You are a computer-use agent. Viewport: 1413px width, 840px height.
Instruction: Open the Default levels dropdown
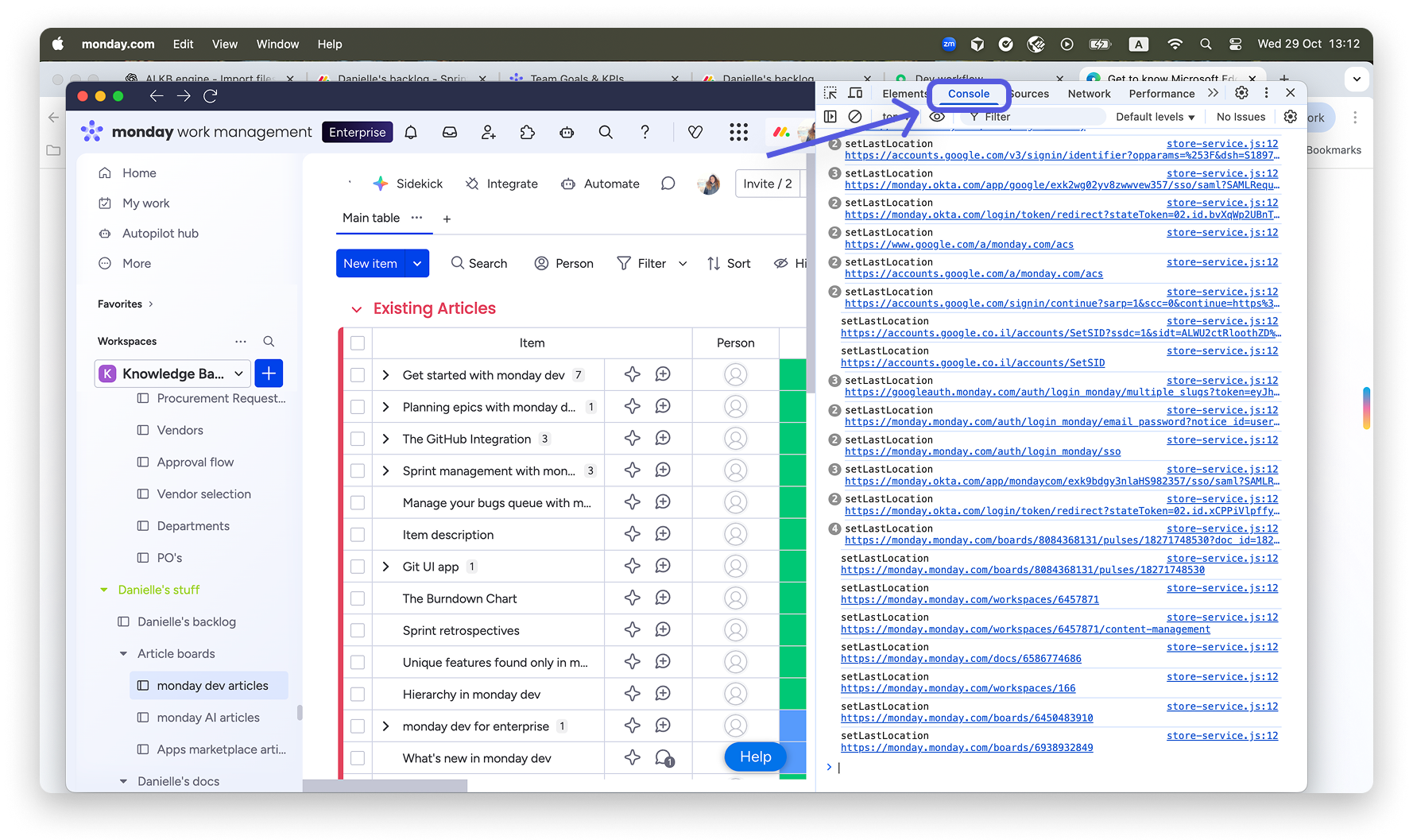coord(1155,117)
